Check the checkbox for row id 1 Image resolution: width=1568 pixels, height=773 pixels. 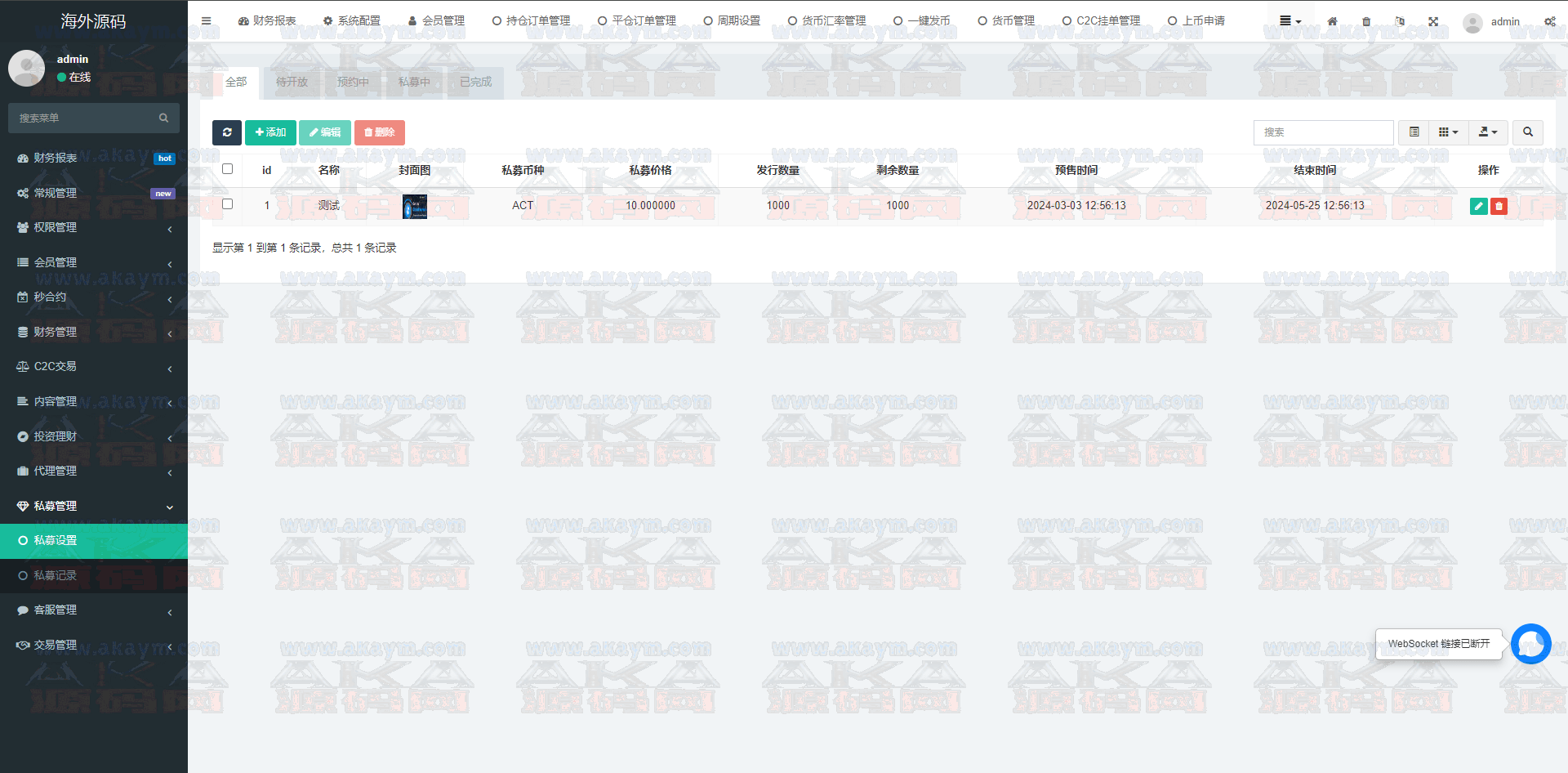point(228,204)
